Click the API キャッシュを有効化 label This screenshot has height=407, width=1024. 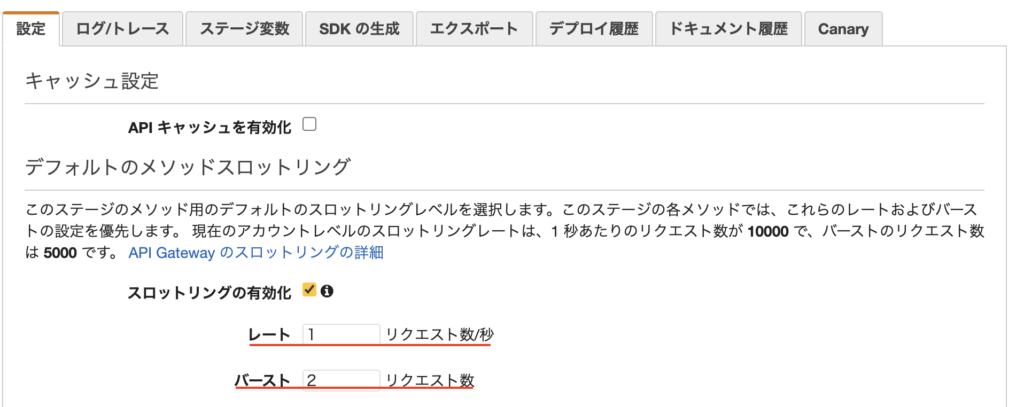click(x=209, y=127)
